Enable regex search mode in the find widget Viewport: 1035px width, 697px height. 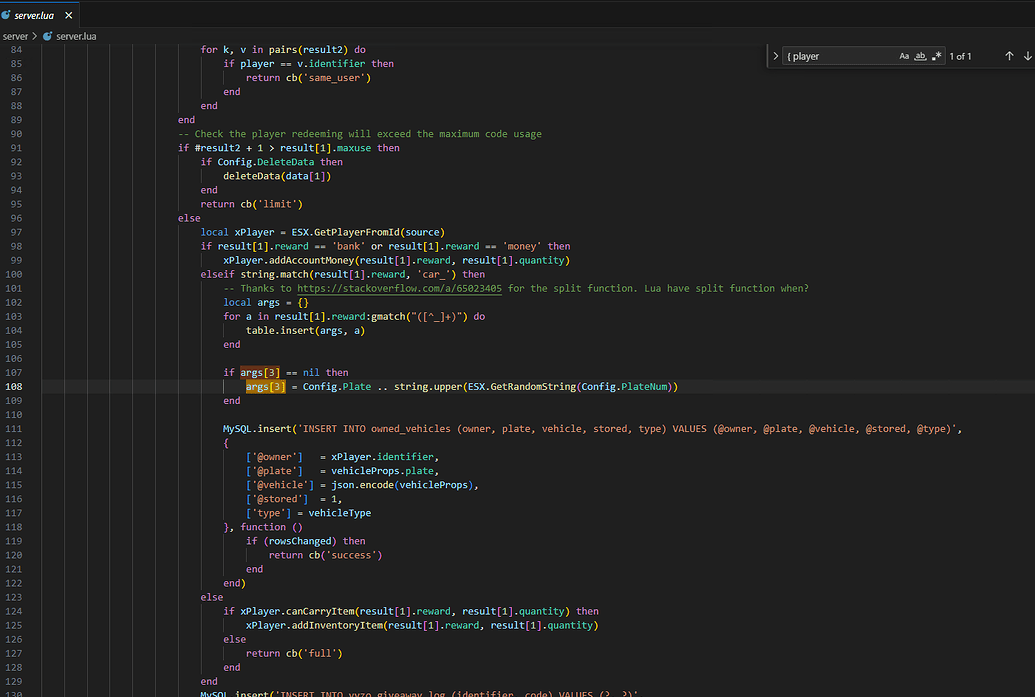tap(936, 56)
